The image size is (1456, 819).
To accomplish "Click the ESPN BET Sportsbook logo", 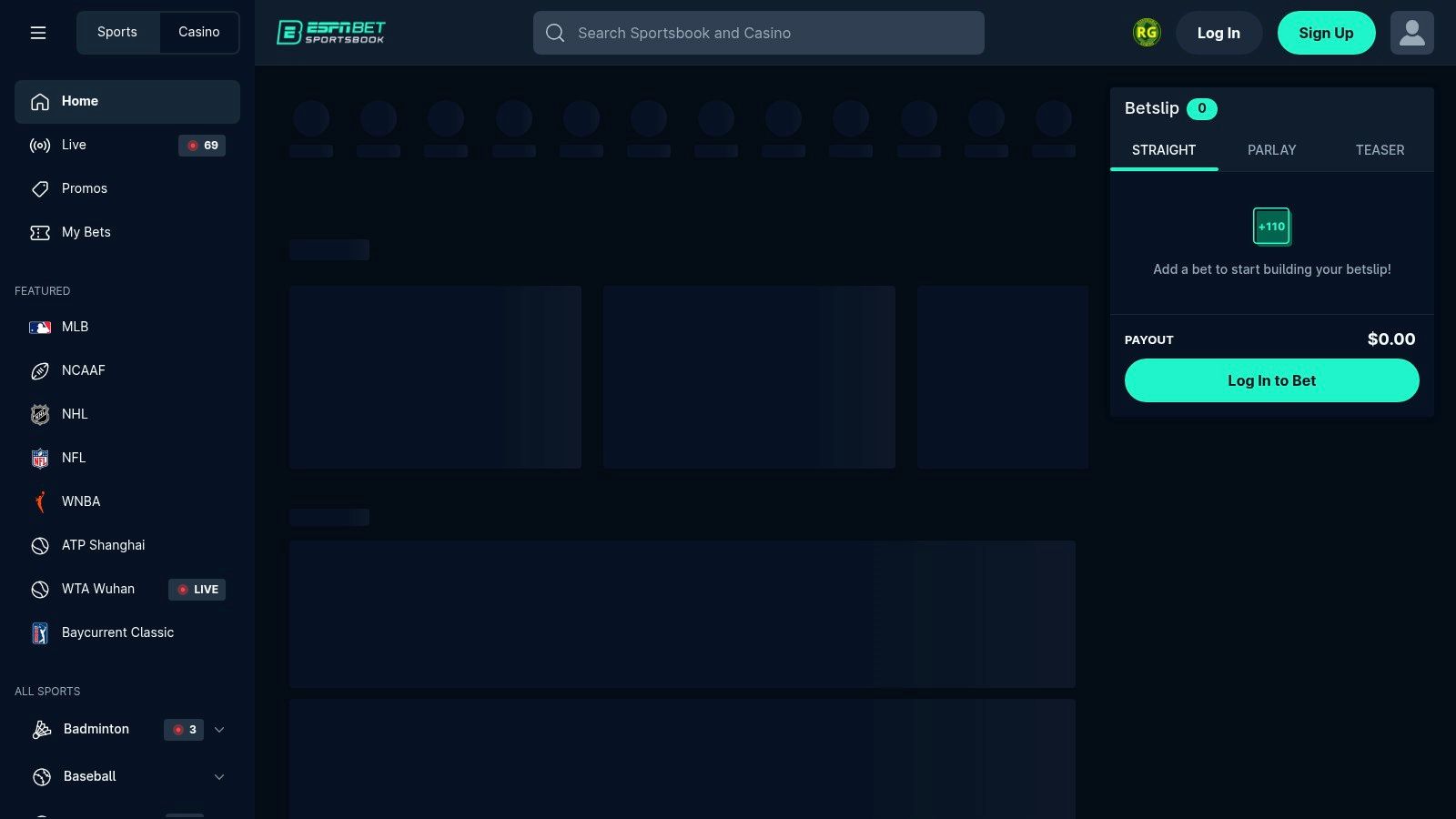I will 331,33.
